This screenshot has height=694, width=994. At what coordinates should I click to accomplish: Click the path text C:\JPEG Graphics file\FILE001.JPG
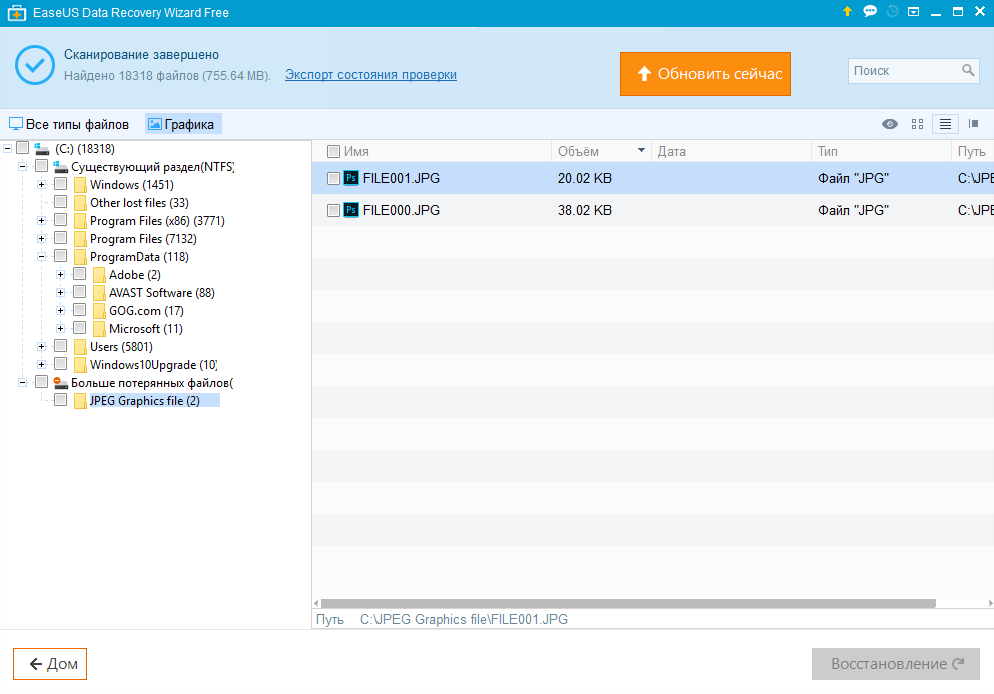tap(463, 619)
